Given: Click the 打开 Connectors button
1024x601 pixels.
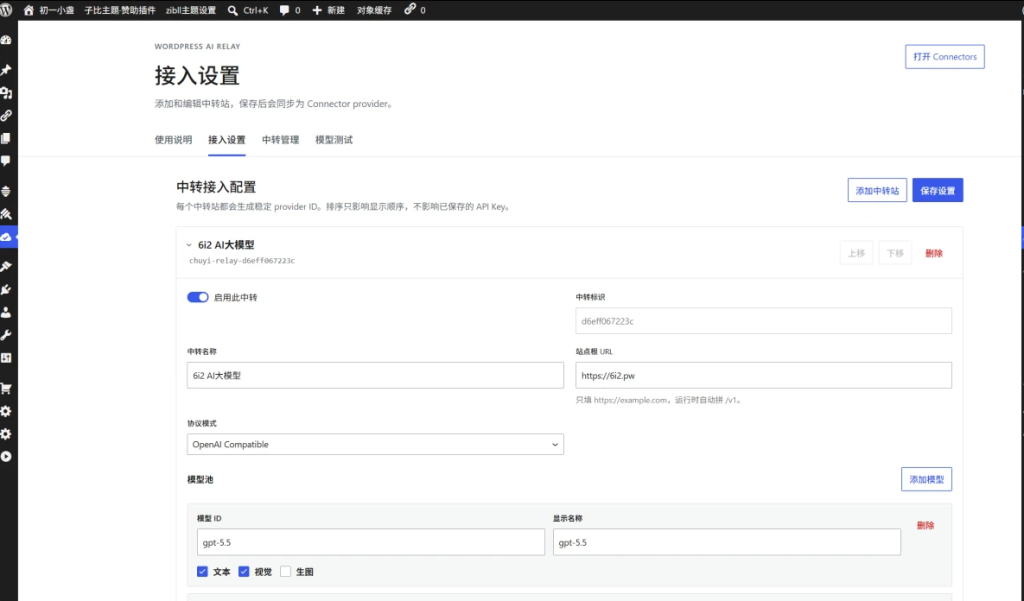Looking at the screenshot, I should pyautogui.click(x=944, y=57).
